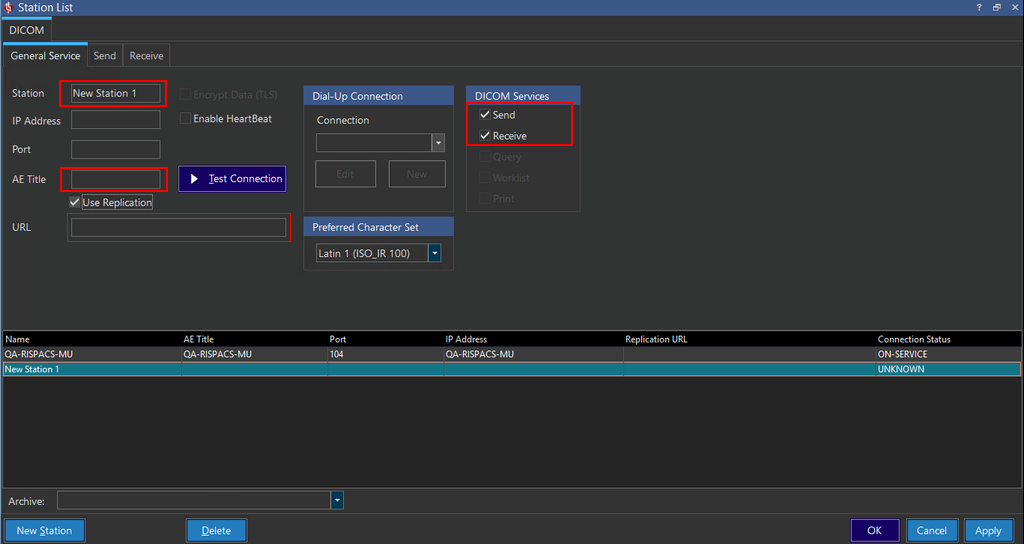Viewport: 1024px width, 544px height.
Task: Uncheck the Receive DICOM service
Action: [x=485, y=136]
